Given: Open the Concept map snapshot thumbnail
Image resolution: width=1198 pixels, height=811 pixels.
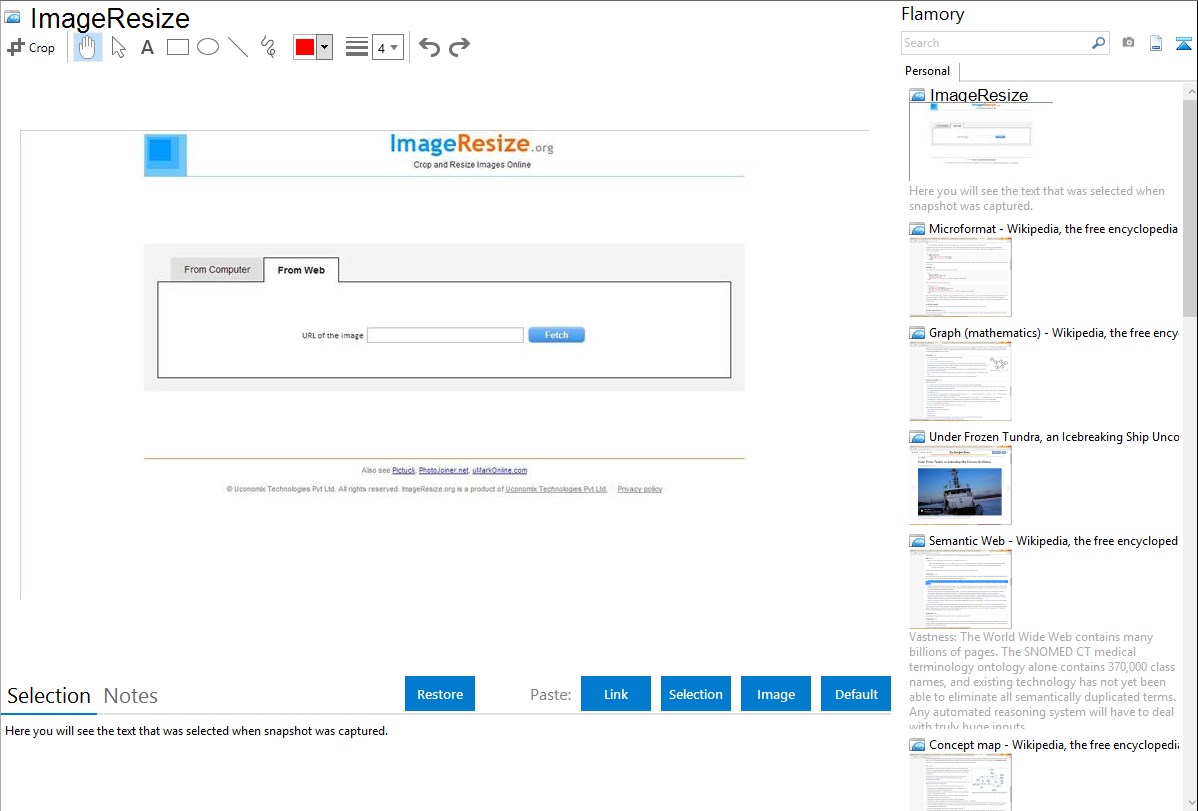Looking at the screenshot, I should [960, 782].
